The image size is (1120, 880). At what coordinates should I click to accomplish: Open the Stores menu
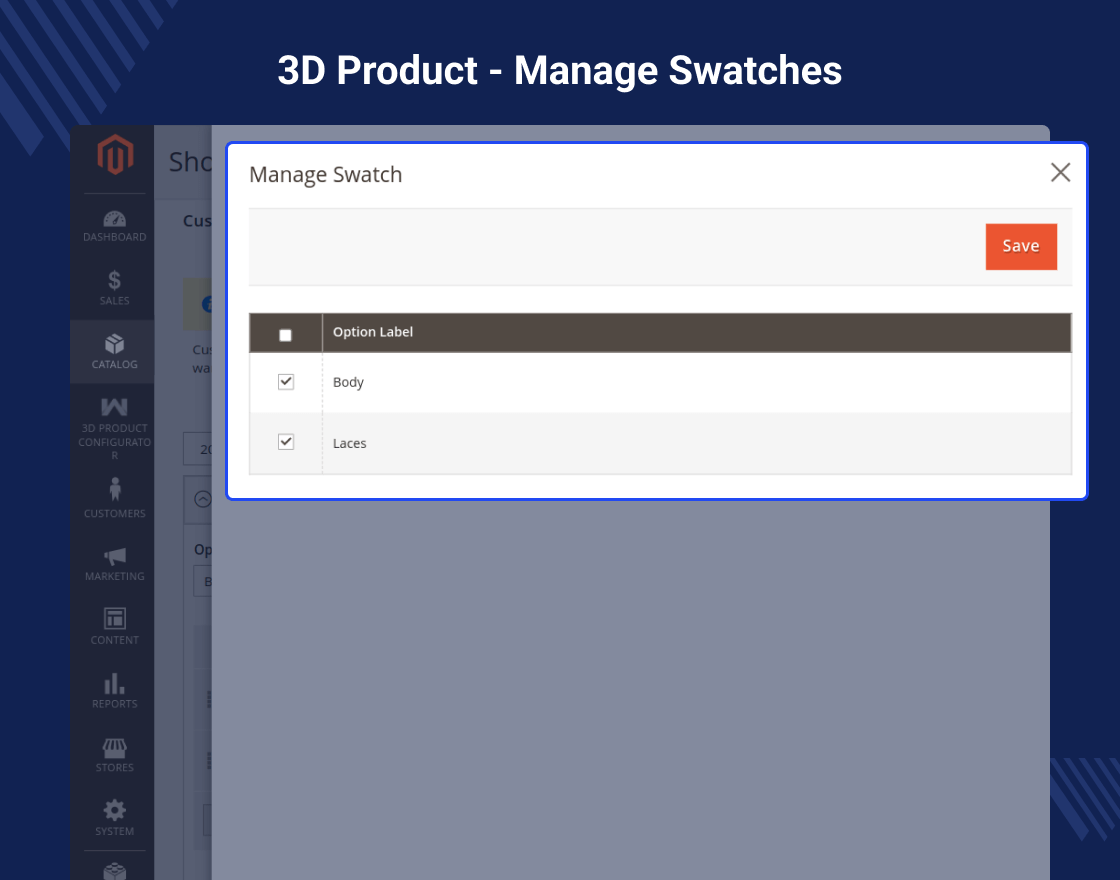tap(114, 755)
